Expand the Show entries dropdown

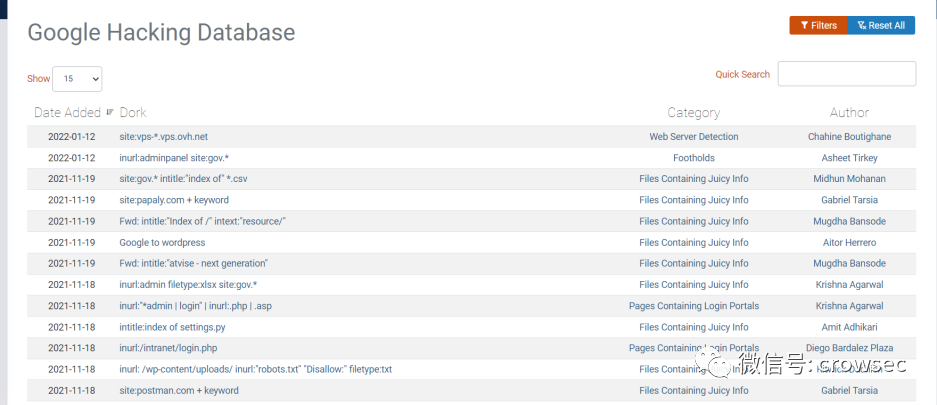click(x=77, y=79)
